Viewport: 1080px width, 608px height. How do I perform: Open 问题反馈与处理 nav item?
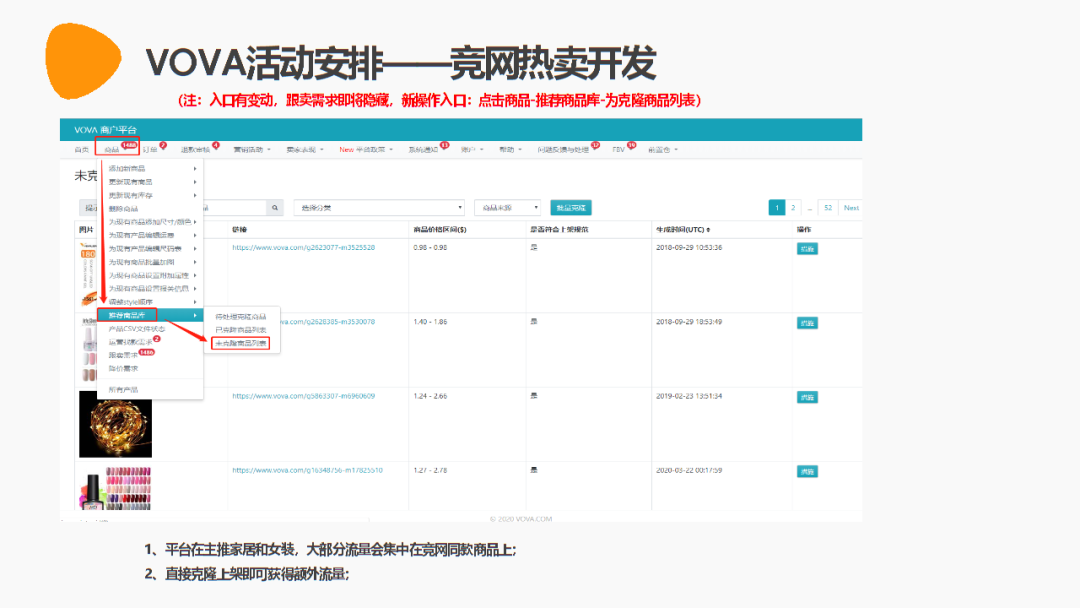coord(563,149)
